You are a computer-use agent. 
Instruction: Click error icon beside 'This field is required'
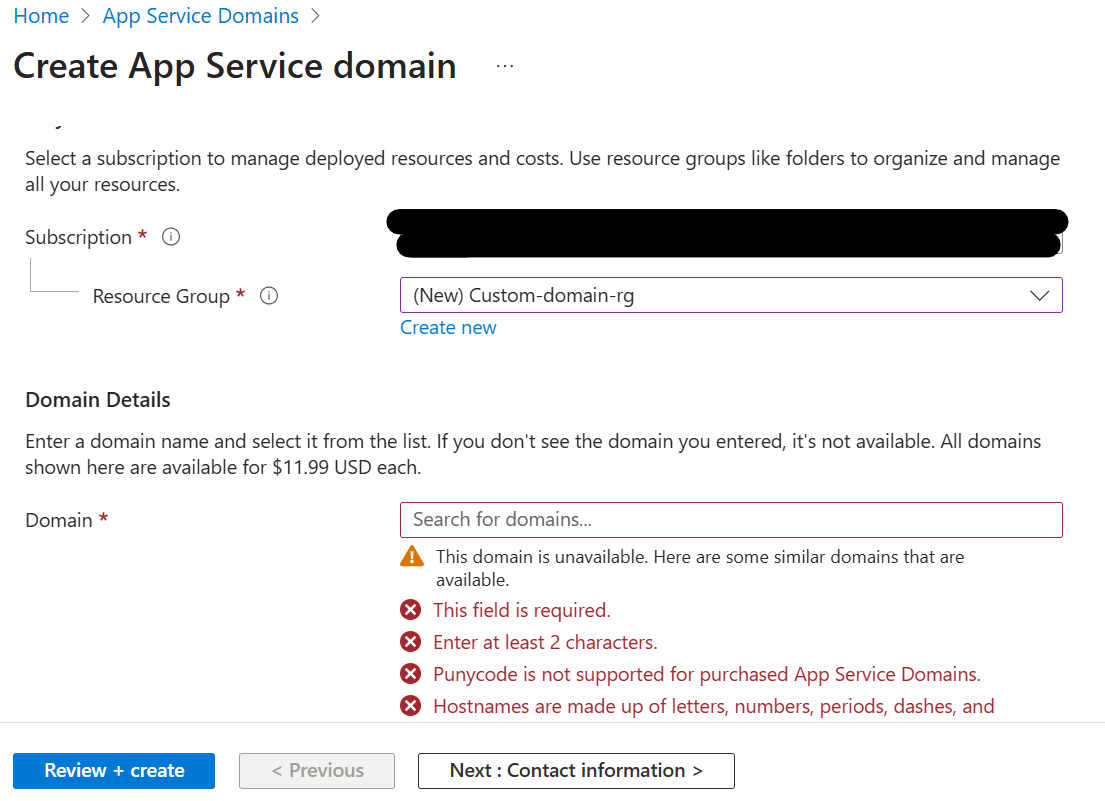point(410,609)
